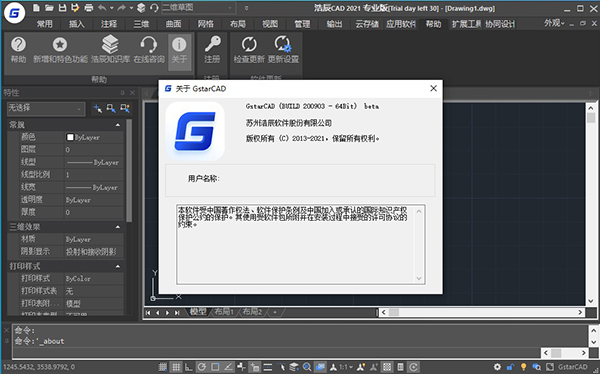This screenshot has width=600, height=374.
Task: Switch to the 布局1 layout tab
Action: click(223, 312)
